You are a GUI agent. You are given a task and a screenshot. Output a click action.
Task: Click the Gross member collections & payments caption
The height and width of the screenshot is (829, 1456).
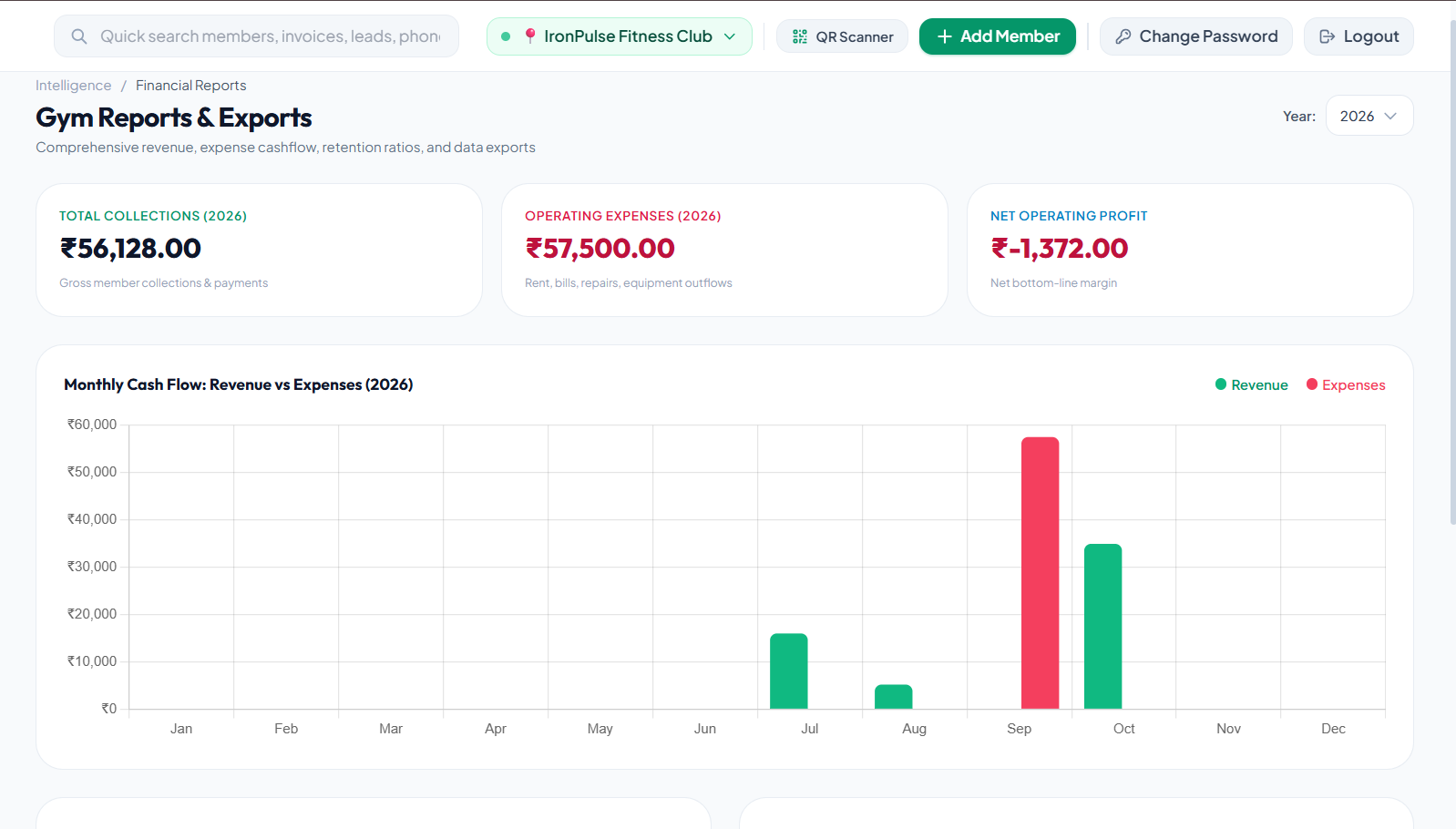[x=164, y=283]
